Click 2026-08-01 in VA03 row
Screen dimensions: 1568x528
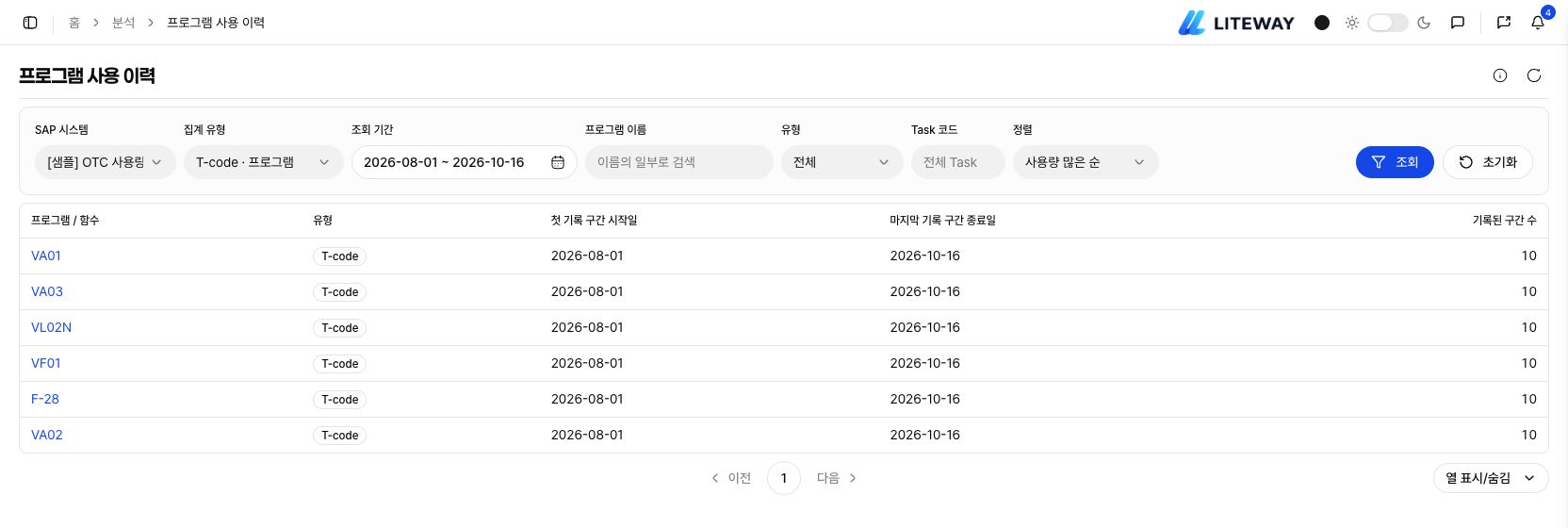coord(587,291)
